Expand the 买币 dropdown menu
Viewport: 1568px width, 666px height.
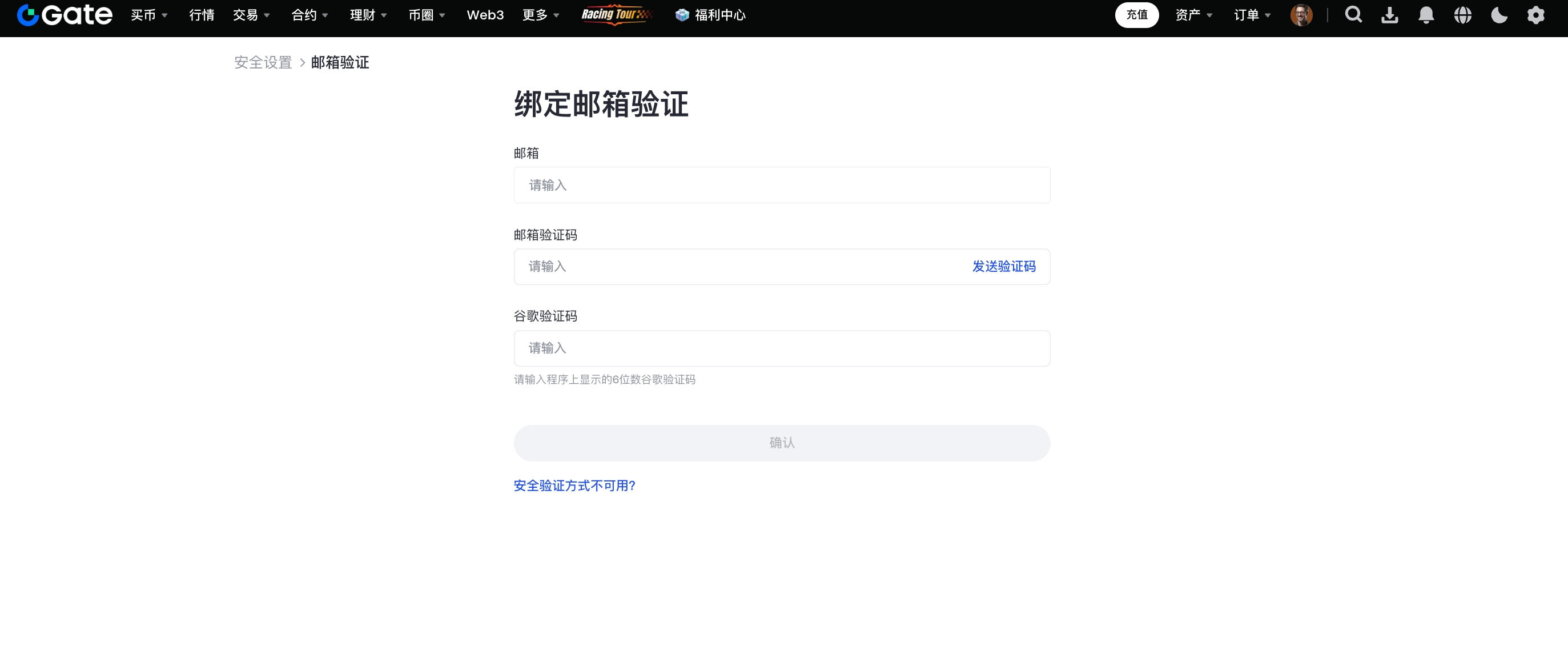pos(149,15)
